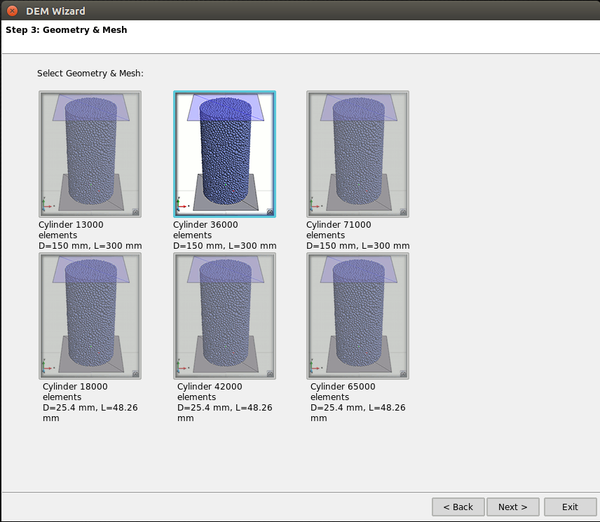The height and width of the screenshot is (522, 600).
Task: Go back with the < Back button
Action: coord(459,507)
